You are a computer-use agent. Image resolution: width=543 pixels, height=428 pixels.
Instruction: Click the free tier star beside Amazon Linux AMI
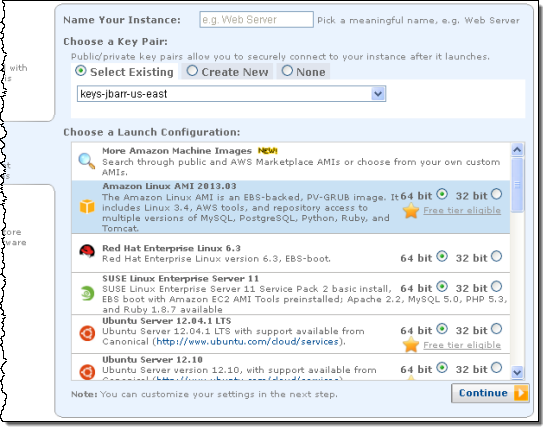tap(411, 211)
